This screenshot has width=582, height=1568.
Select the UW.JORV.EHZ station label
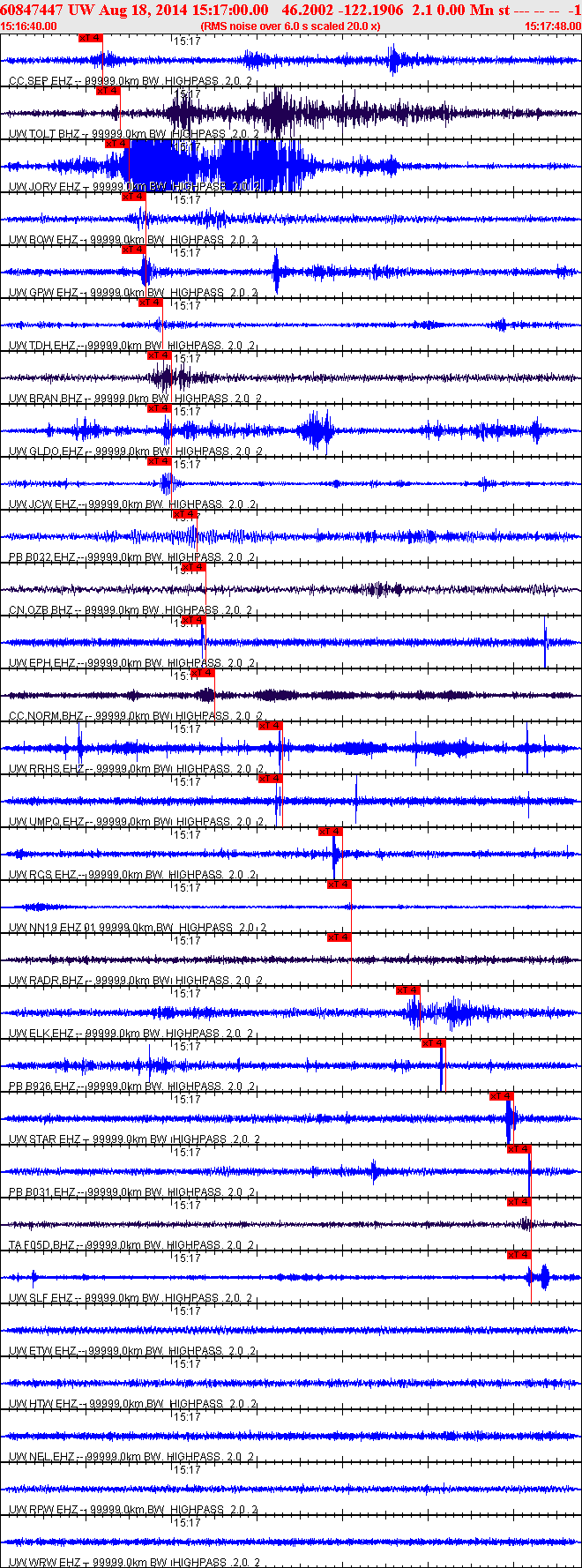44,187
